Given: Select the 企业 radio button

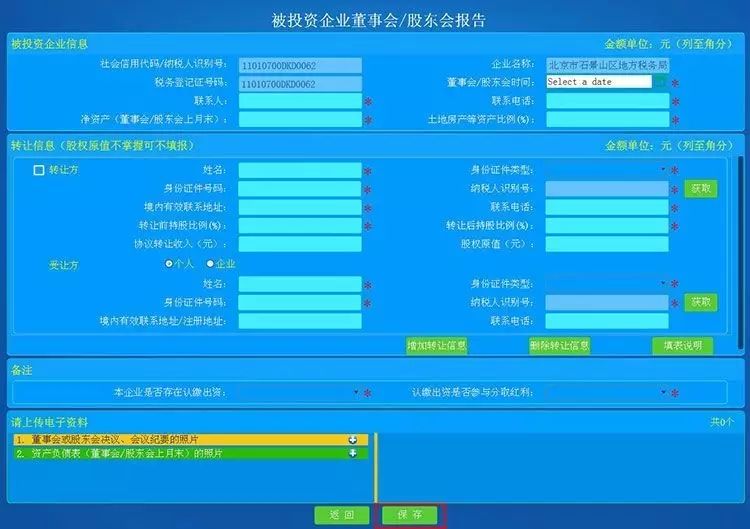Looking at the screenshot, I should pos(210,264).
